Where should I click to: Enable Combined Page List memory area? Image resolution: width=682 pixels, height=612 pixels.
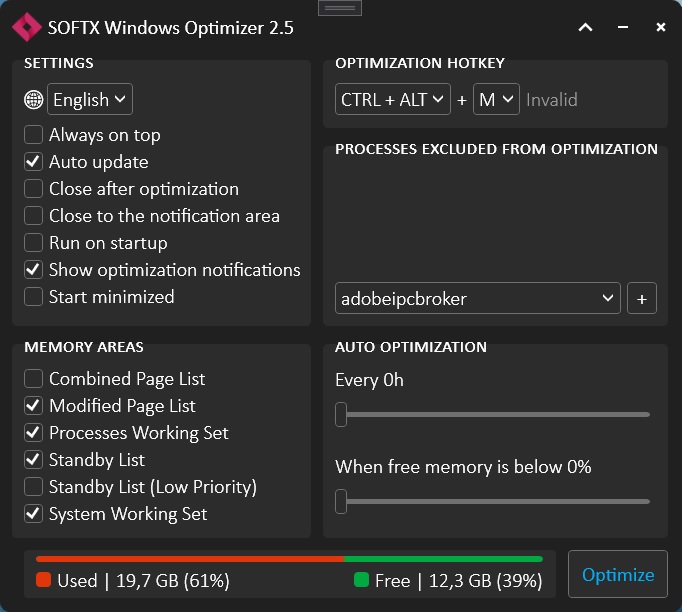click(x=34, y=379)
